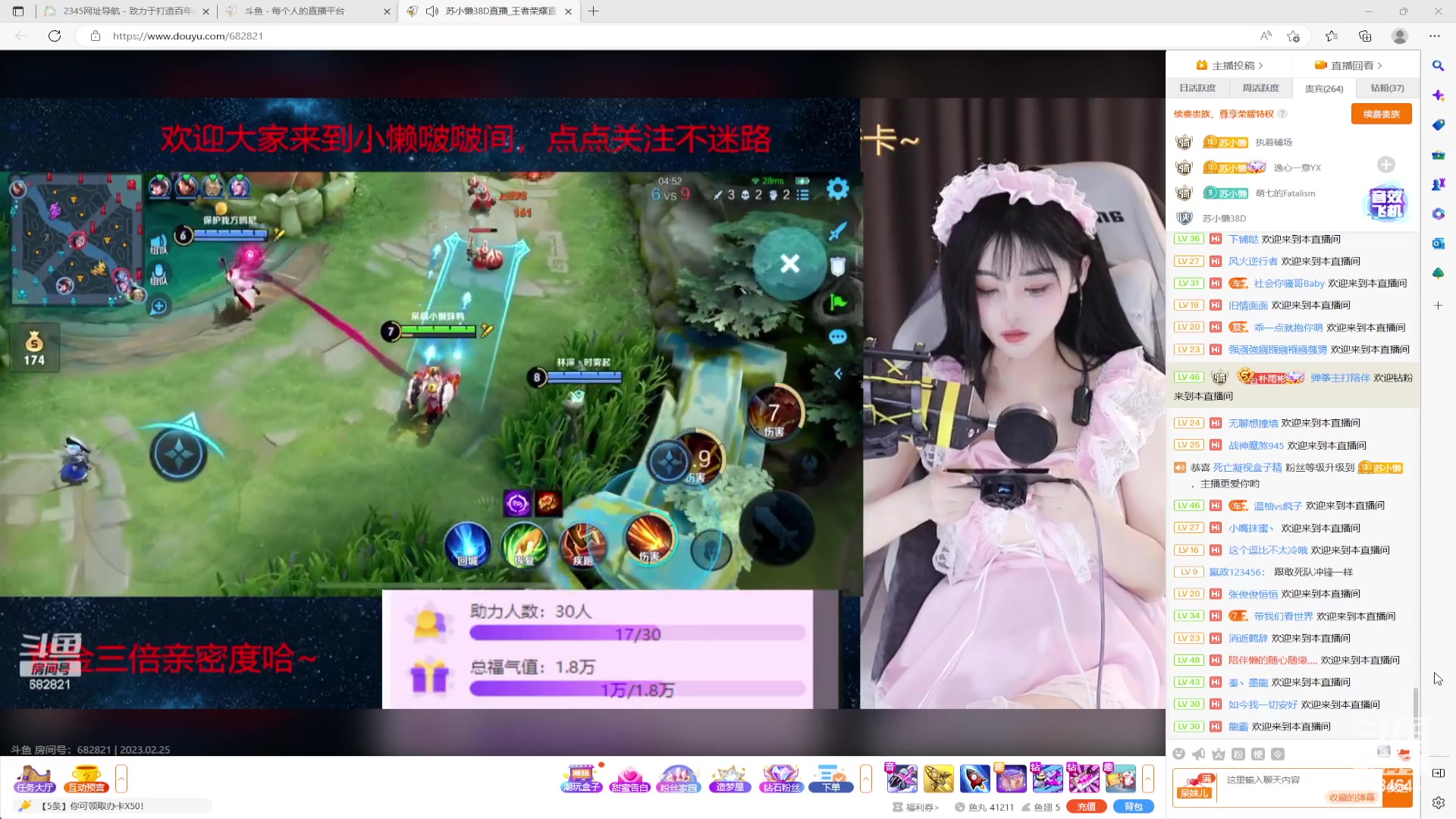
Task: Open the 粉丝家园 fan home icon
Action: [678, 779]
